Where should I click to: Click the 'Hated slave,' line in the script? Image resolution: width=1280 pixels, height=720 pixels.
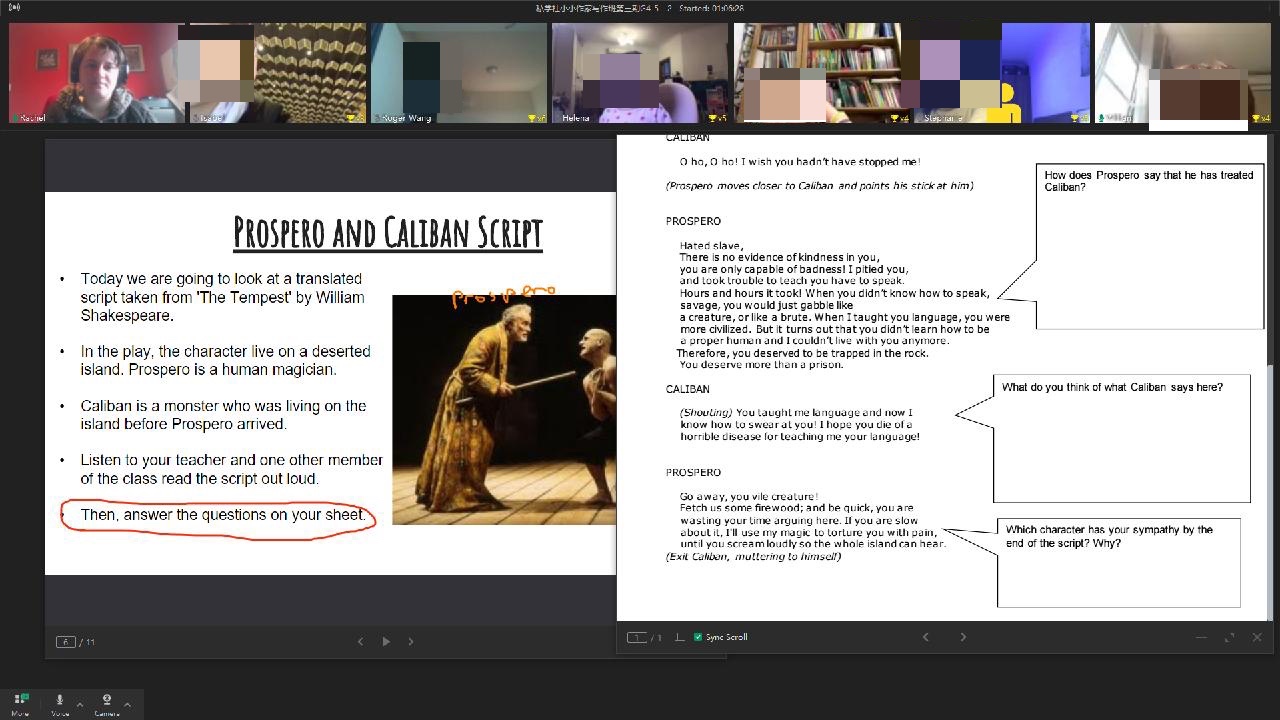click(711, 246)
